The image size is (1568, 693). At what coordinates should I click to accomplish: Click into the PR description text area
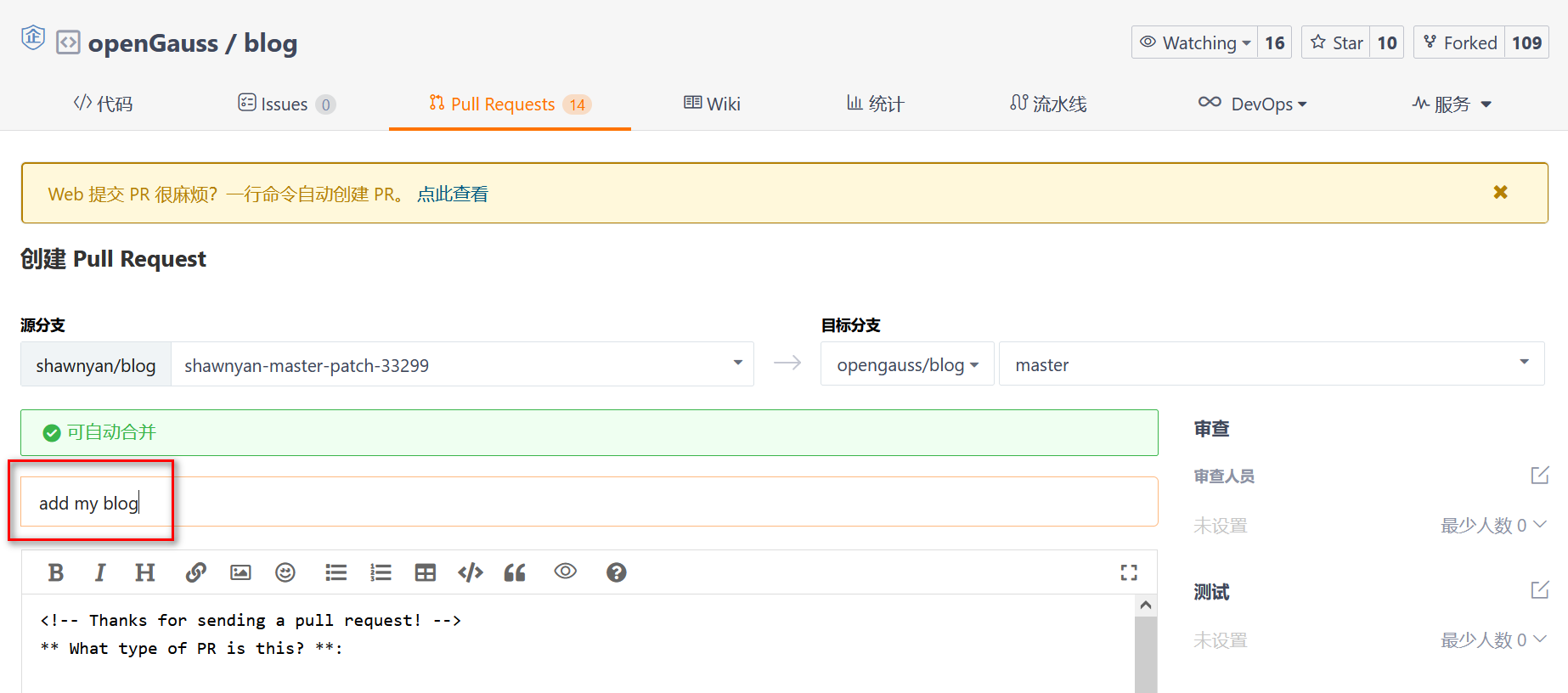click(578, 644)
